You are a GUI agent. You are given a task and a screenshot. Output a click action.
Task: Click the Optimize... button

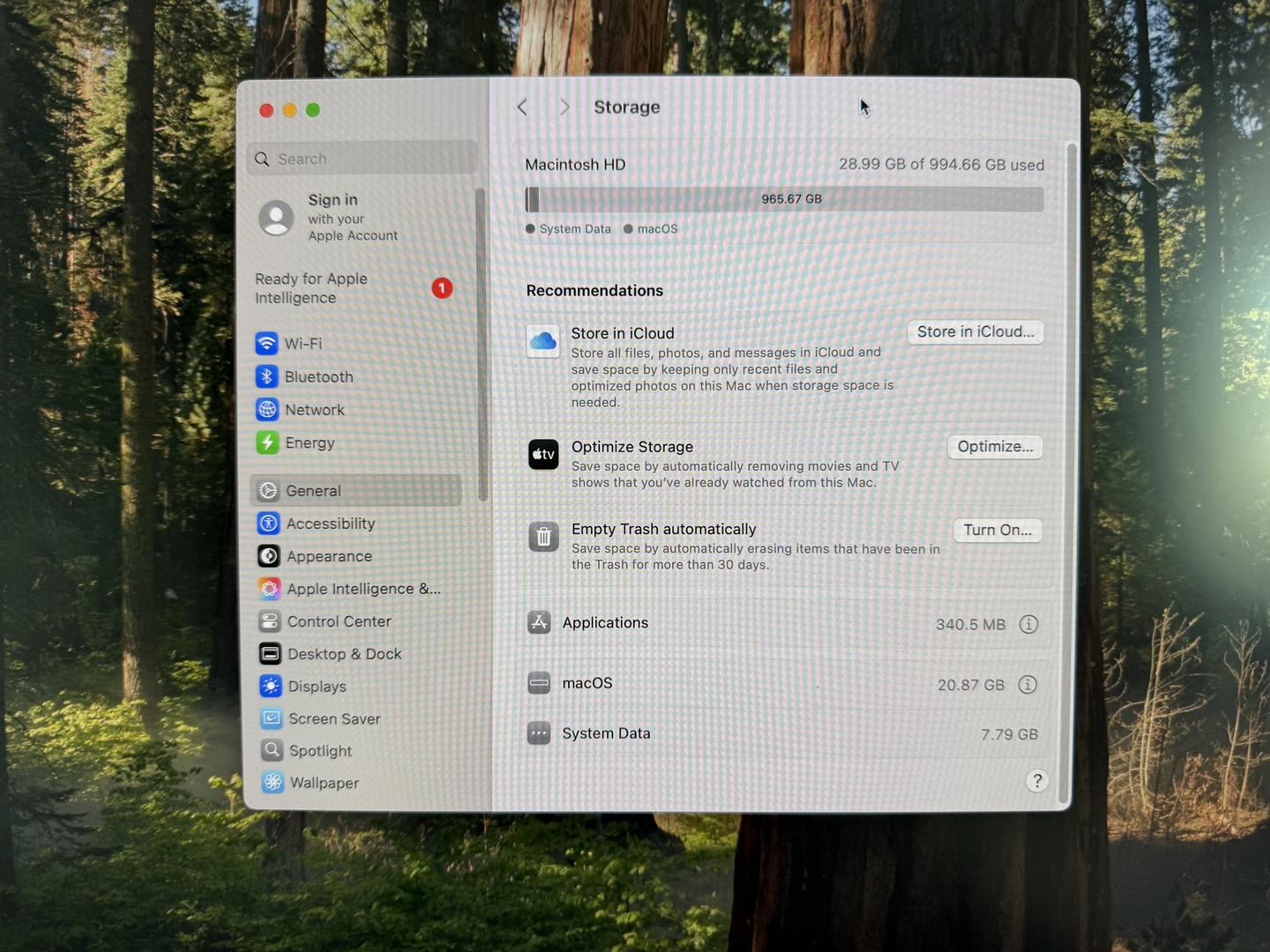[x=995, y=447]
